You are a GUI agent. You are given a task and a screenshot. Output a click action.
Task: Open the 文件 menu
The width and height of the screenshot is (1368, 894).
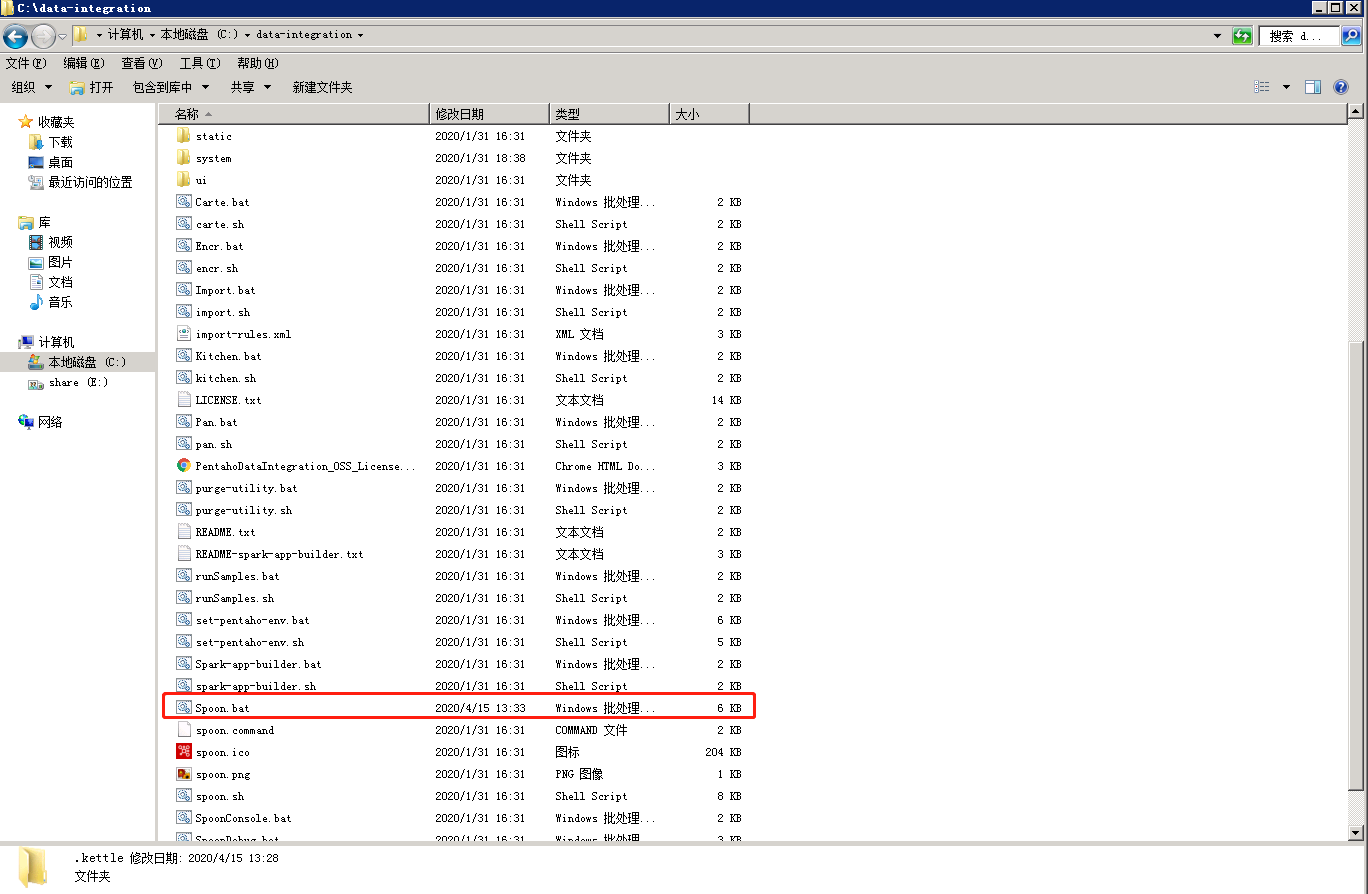point(26,62)
